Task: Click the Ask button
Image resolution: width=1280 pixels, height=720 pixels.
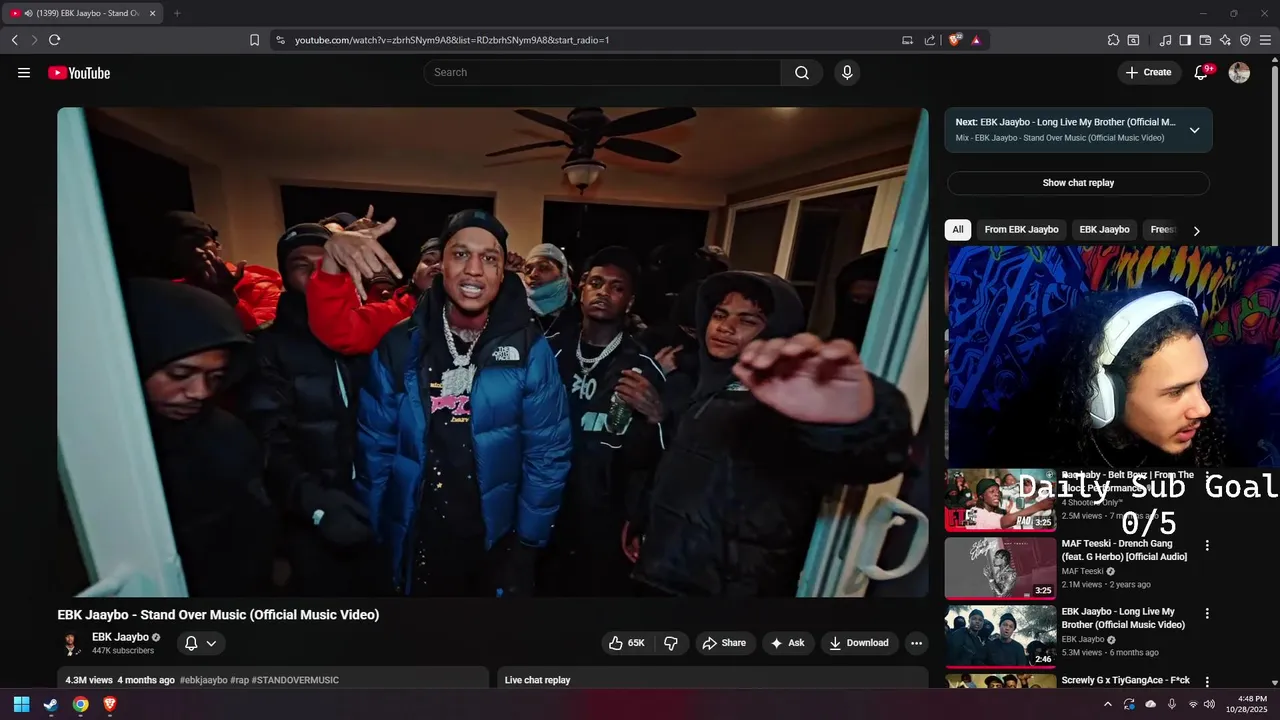Action: tap(788, 643)
